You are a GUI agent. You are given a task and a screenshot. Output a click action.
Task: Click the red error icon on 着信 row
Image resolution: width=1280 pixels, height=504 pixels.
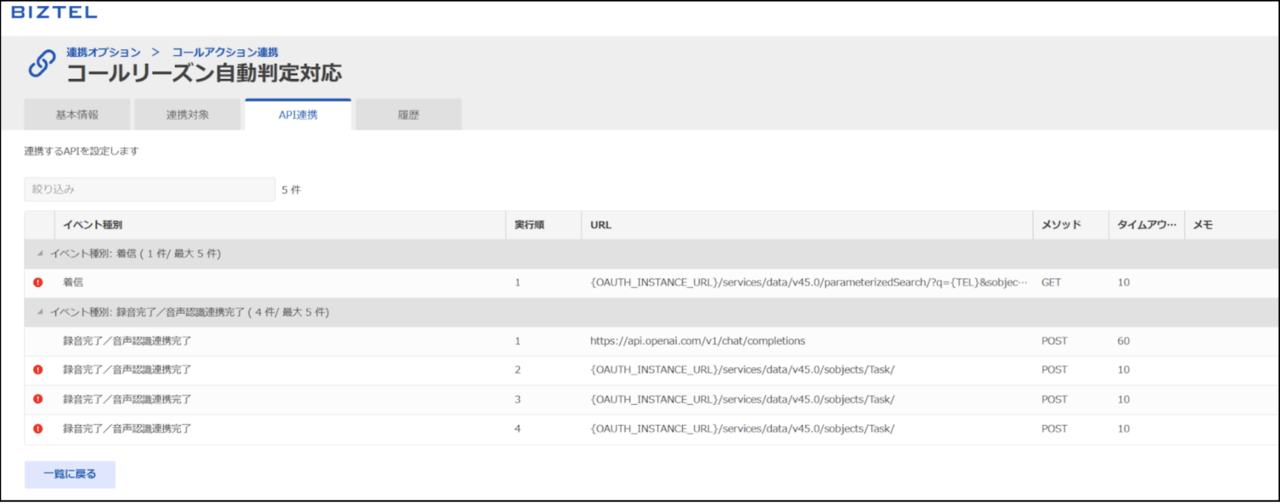[38, 283]
